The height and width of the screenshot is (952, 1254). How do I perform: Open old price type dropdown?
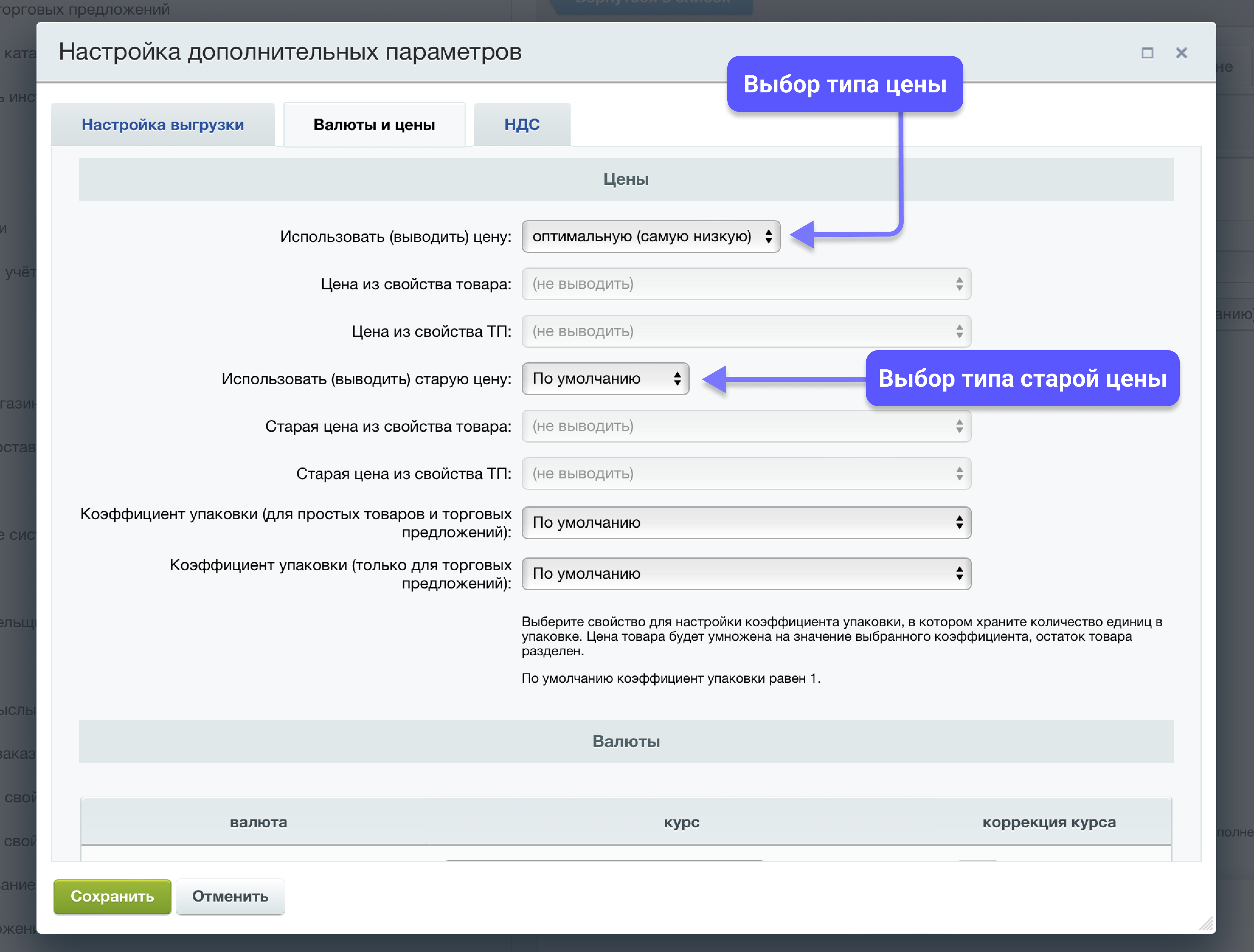click(605, 378)
